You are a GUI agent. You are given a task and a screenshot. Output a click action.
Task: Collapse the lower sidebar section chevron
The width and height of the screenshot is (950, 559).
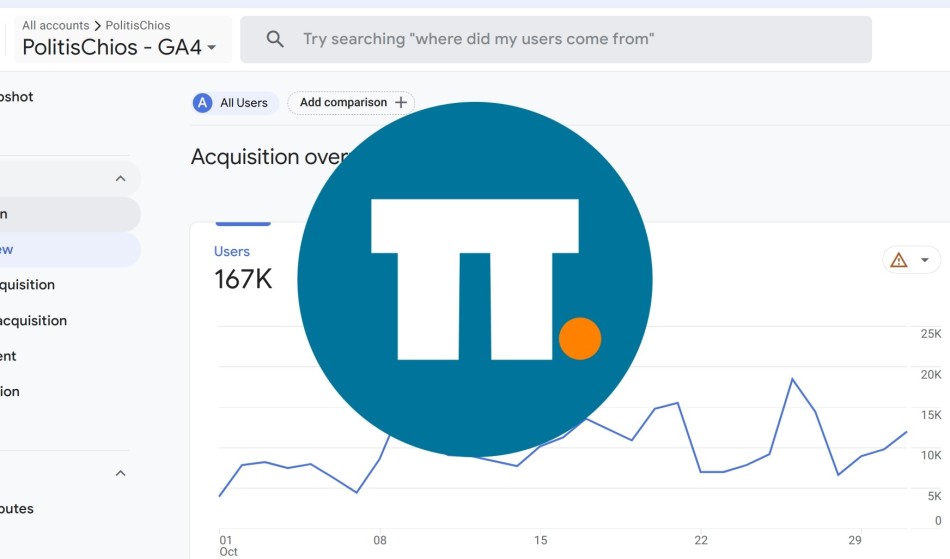pyautogui.click(x=121, y=473)
